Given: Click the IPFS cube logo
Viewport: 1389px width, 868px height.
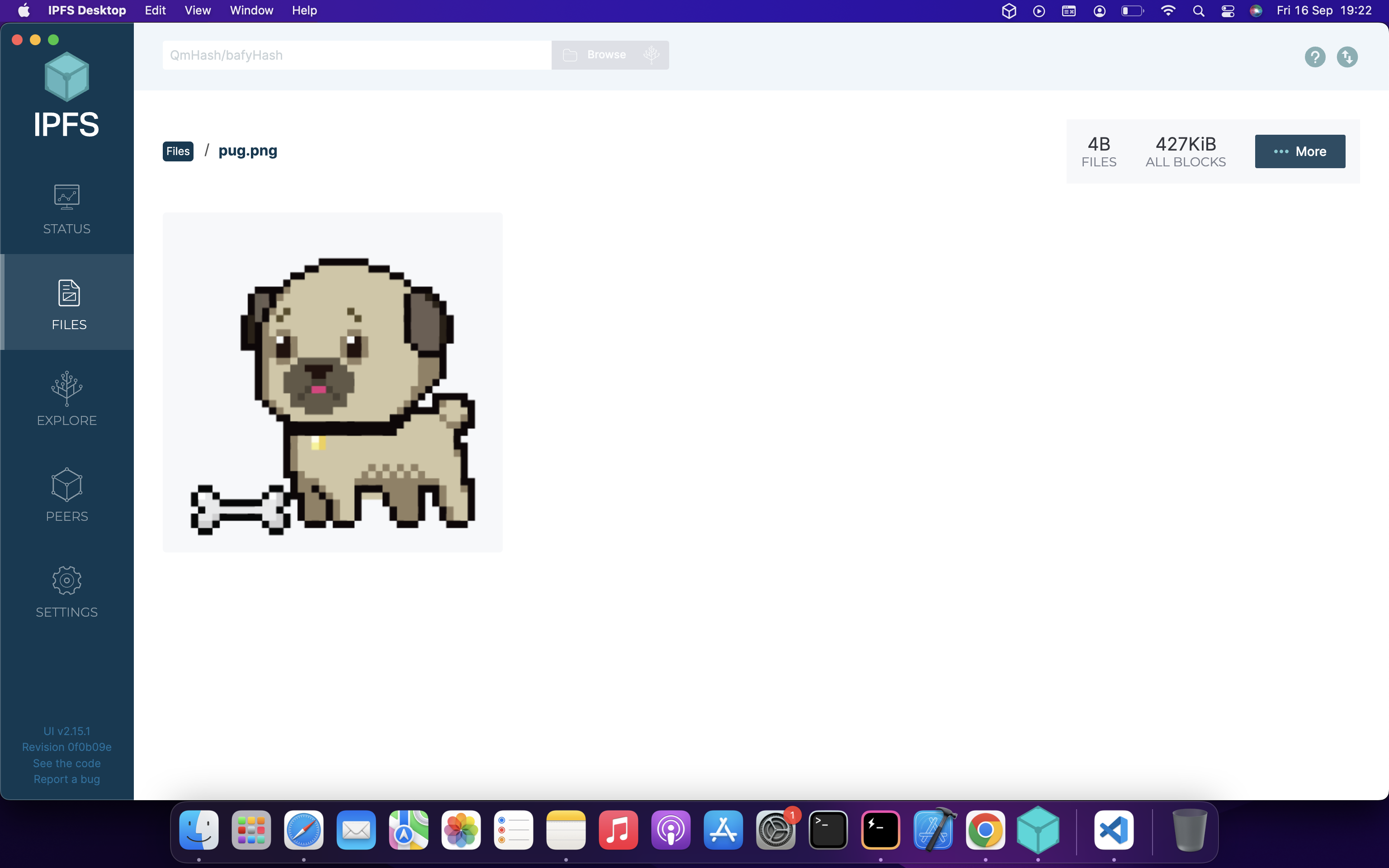Looking at the screenshot, I should [66, 77].
